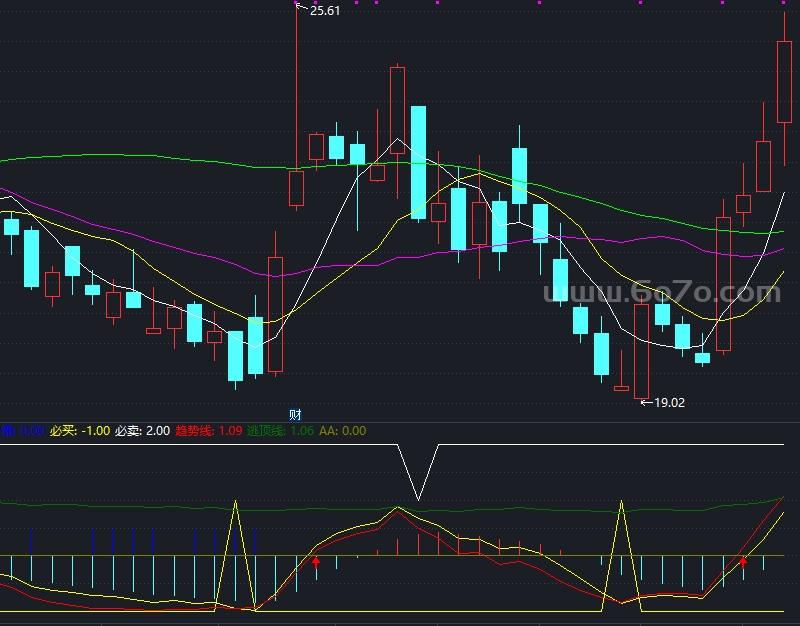Click the 必买: -1.00 indicator value

[80, 431]
